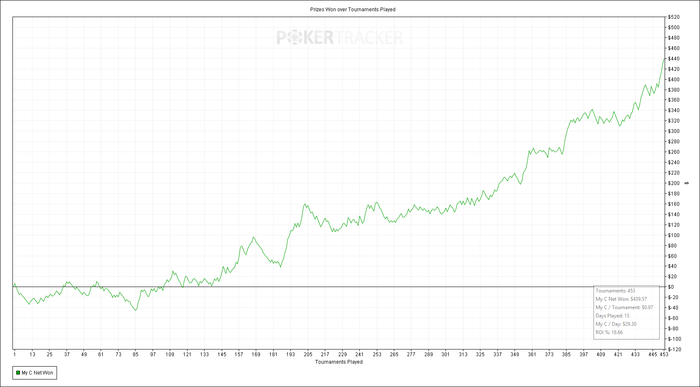Click the line's final peak near $440

tap(663, 59)
